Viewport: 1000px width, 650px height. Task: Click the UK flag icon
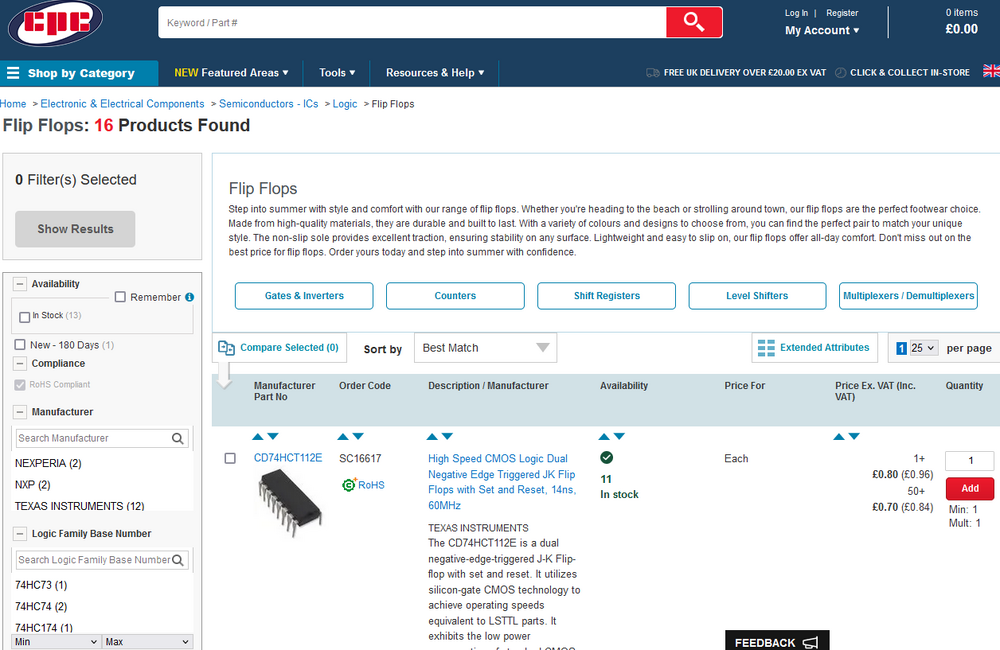click(x=992, y=71)
